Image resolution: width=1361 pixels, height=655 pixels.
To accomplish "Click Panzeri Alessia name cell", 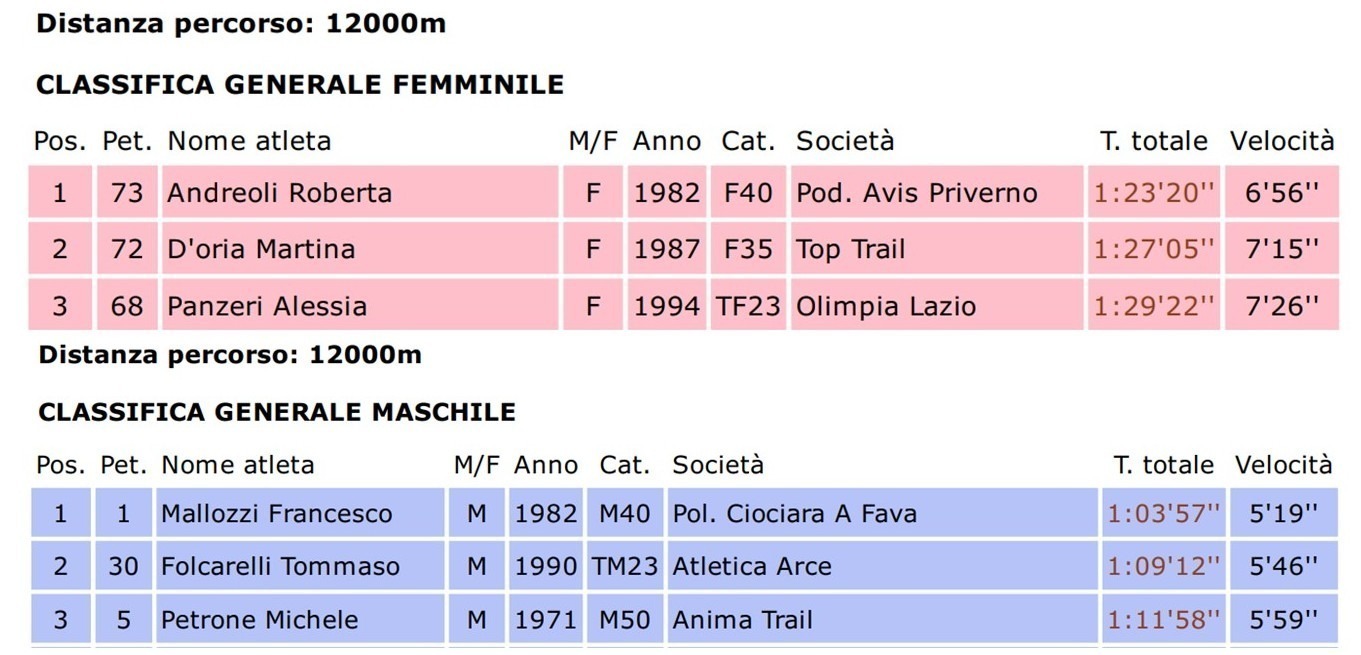I will [x=267, y=306].
